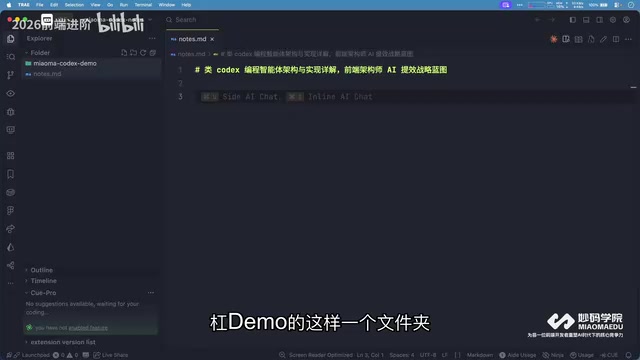Open the database icon in the activity bar
The width and height of the screenshot is (640, 360).
[11, 192]
